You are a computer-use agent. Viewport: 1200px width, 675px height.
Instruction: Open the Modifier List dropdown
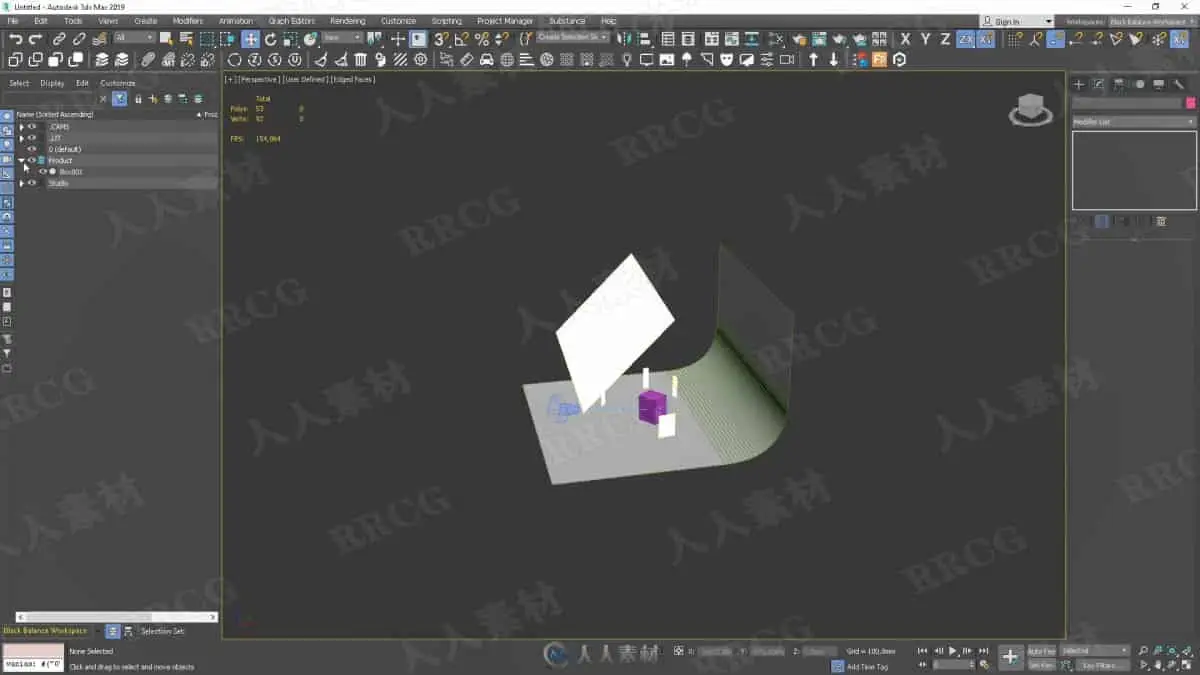coord(1134,122)
